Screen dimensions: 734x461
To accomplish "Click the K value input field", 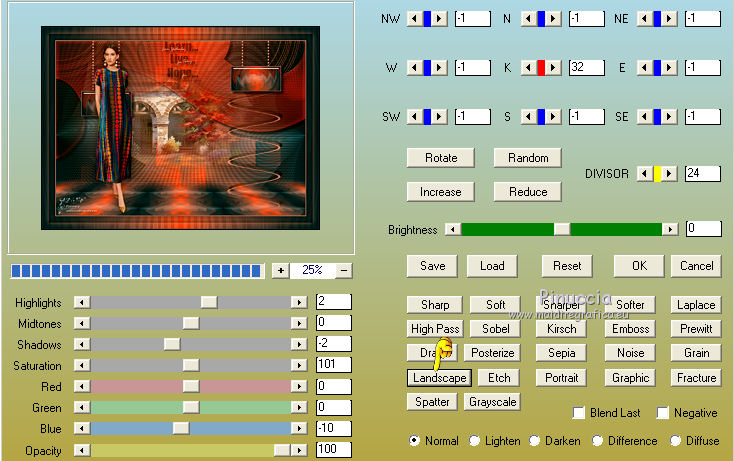I will [587, 68].
